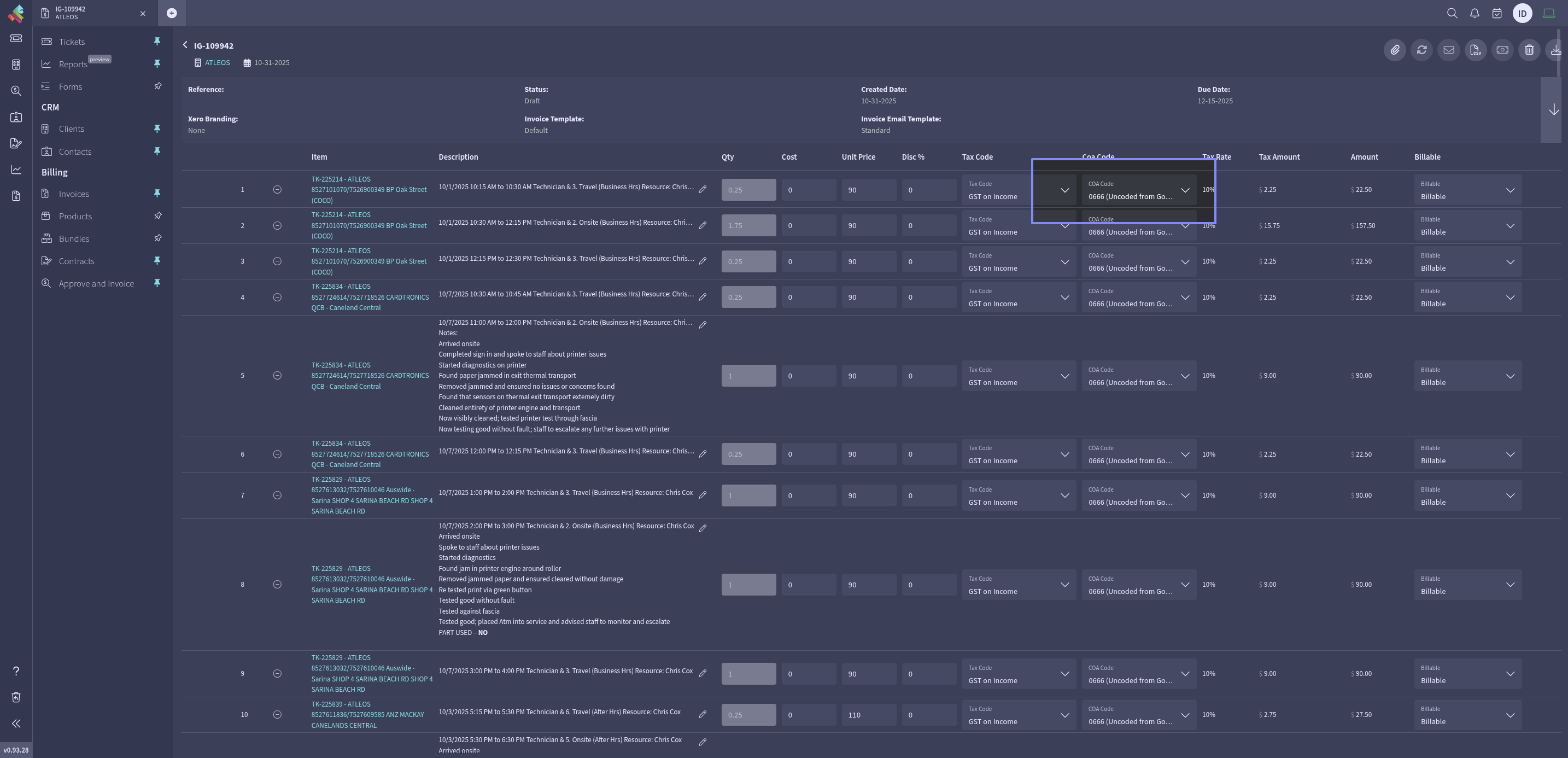Click the refresh invoice icon
This screenshot has height=758, width=1568.
pyautogui.click(x=1421, y=50)
